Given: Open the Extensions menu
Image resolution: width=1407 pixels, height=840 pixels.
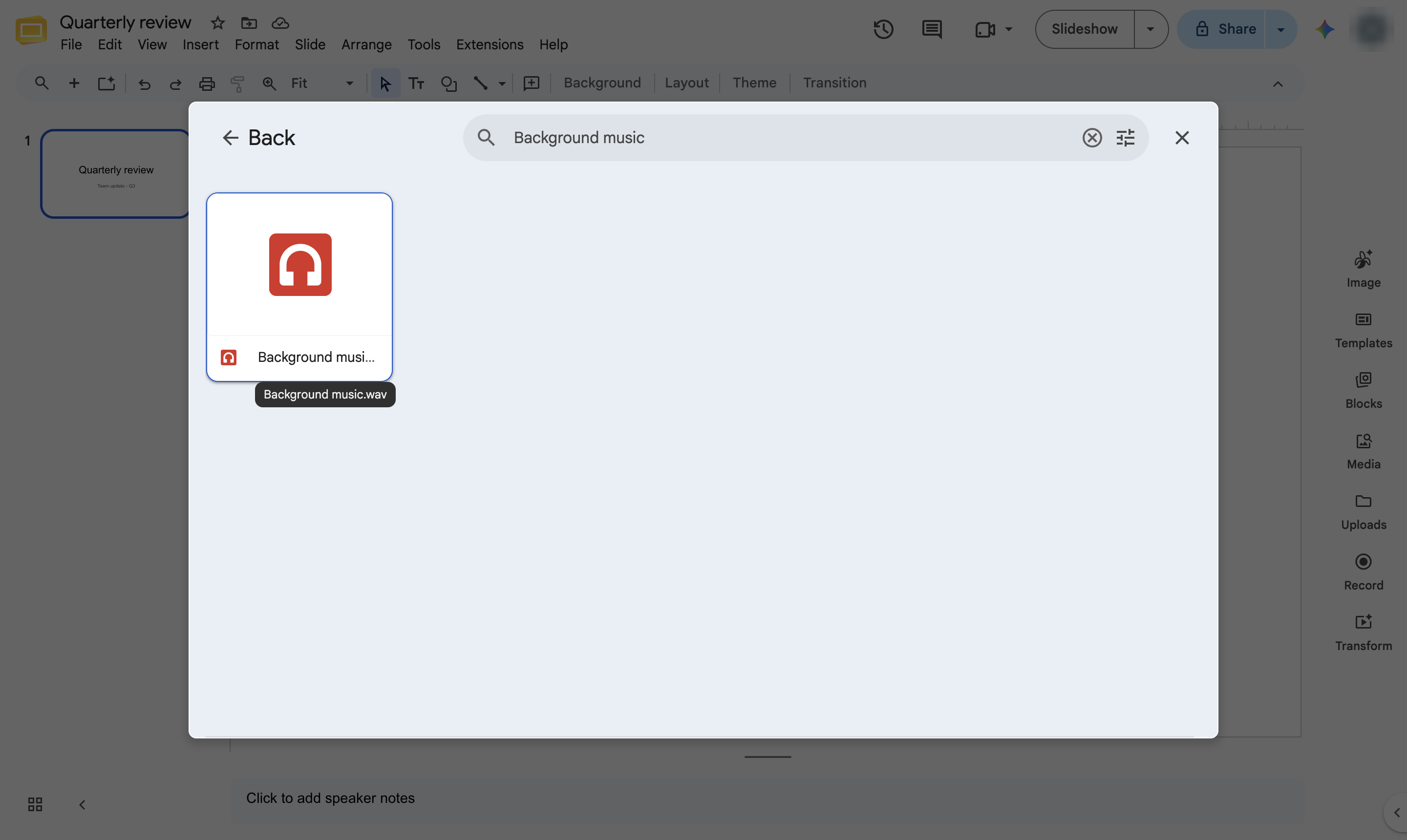Looking at the screenshot, I should click(490, 44).
